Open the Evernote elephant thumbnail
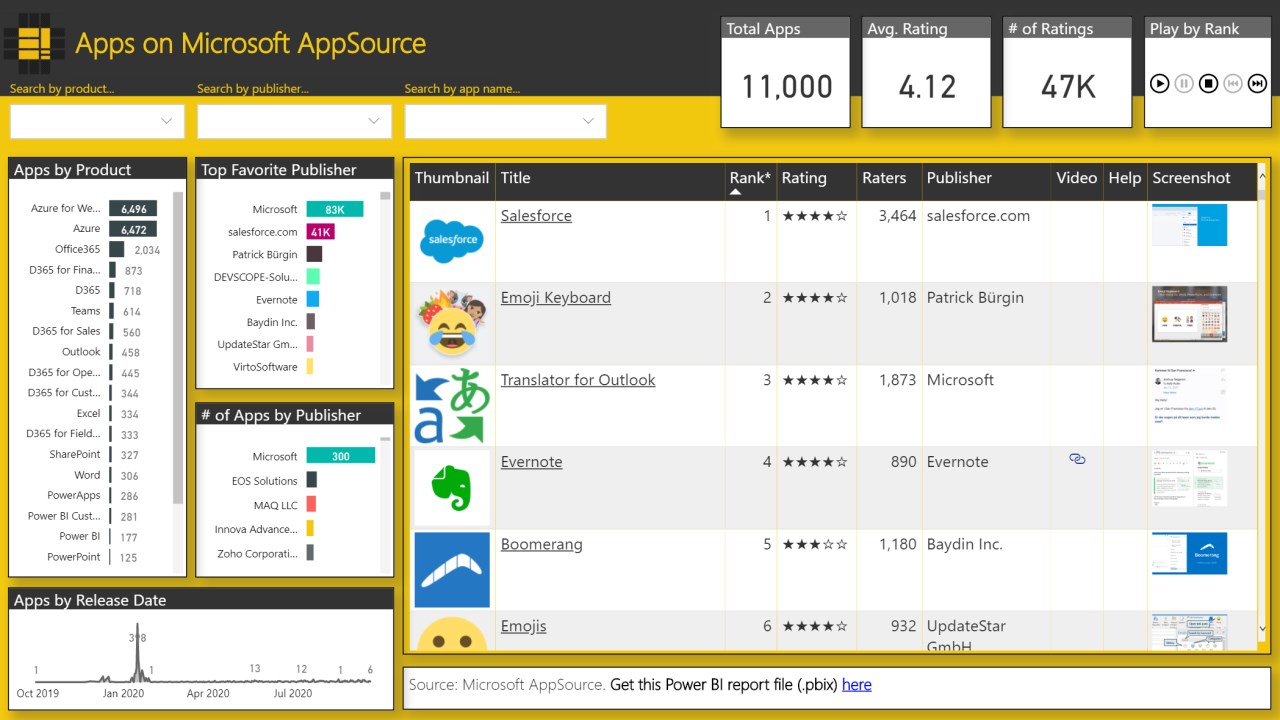This screenshot has width=1280, height=720. point(452,488)
